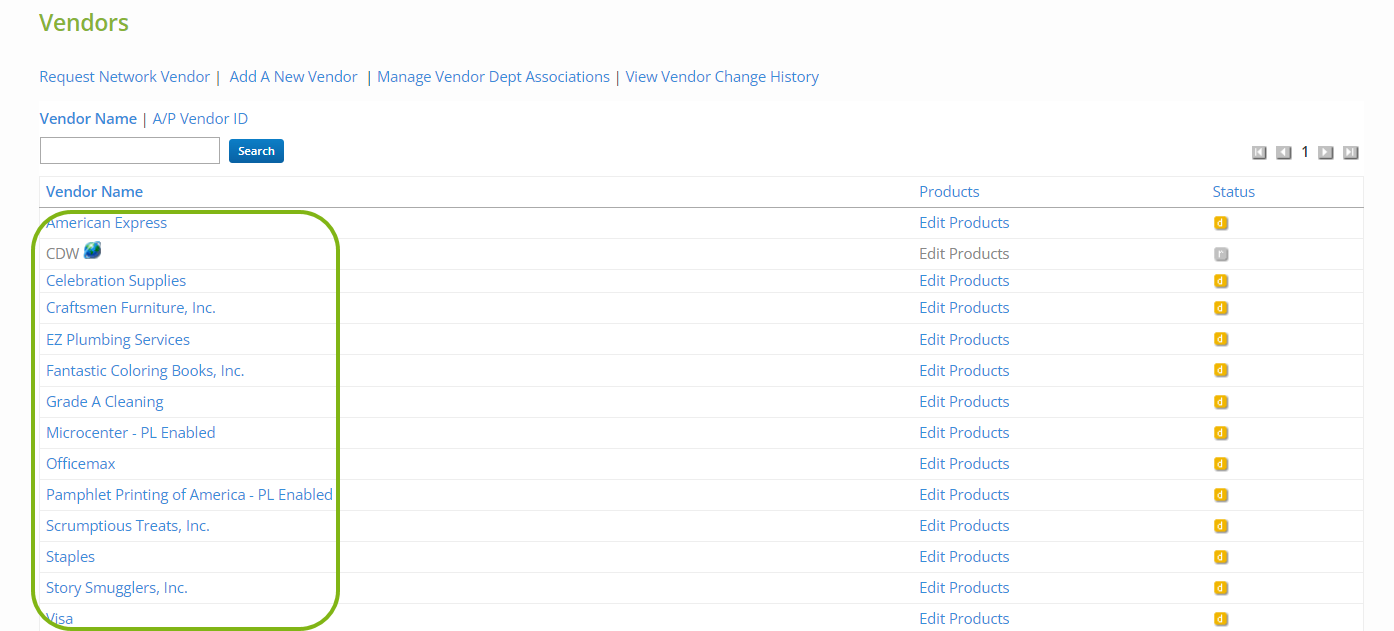Open the Celebration Supplies vendor

pyautogui.click(x=116, y=281)
